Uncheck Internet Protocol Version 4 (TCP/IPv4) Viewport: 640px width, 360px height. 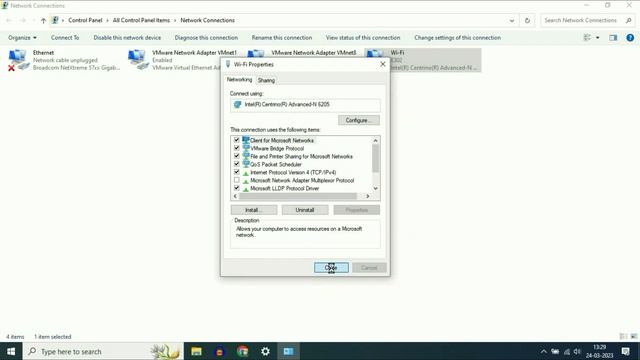[x=237, y=172]
